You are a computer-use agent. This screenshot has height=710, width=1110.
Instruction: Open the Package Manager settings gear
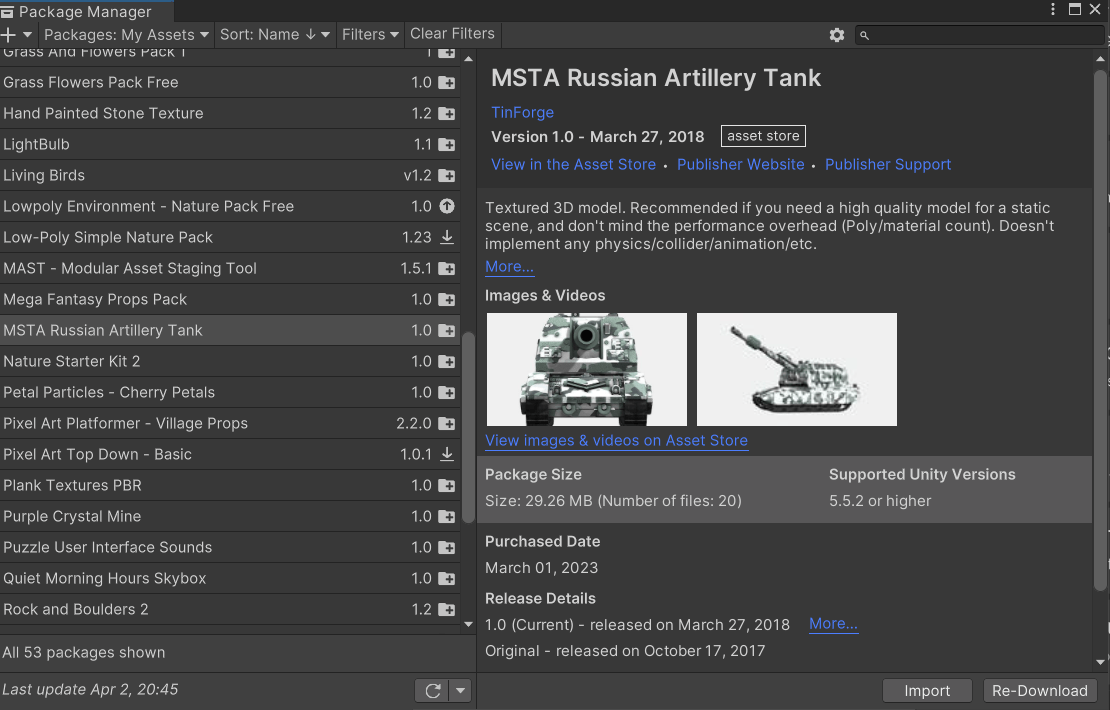coord(837,35)
